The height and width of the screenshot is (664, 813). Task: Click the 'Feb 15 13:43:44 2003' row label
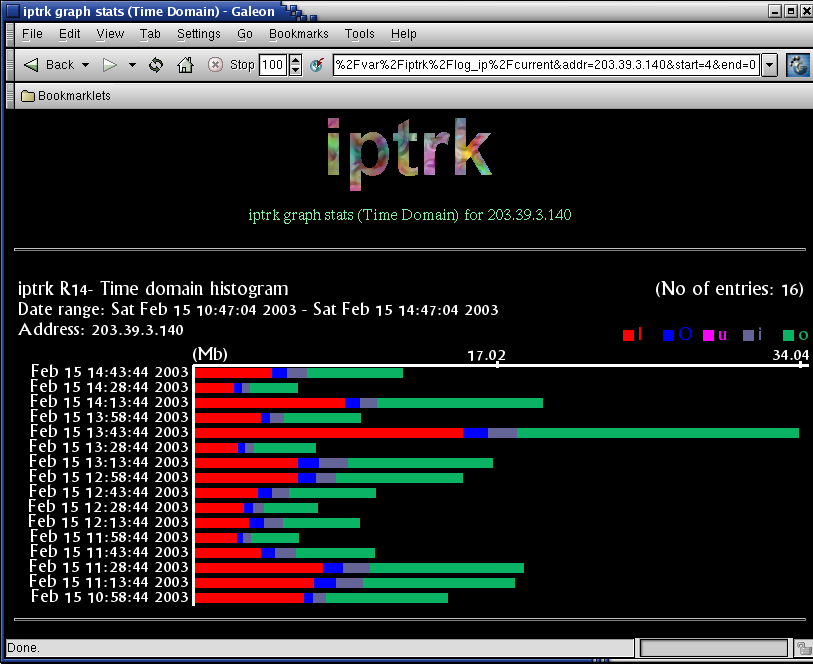[x=109, y=432]
